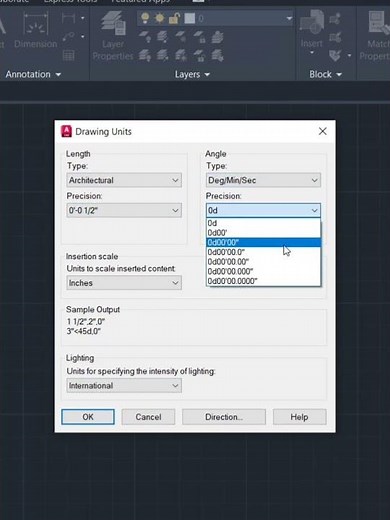
Task: Open the Dimension tool in Annotation panel
Action: [x=36, y=30]
